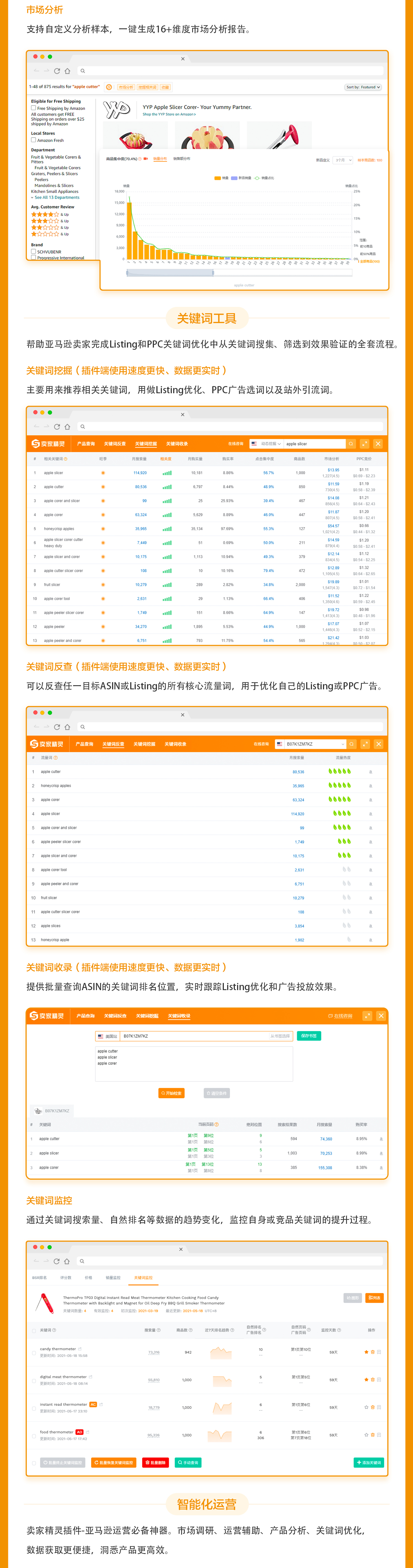The height and width of the screenshot is (1568, 413).
Task: Click the orange 销量 legend swatch
Action: 218,178
